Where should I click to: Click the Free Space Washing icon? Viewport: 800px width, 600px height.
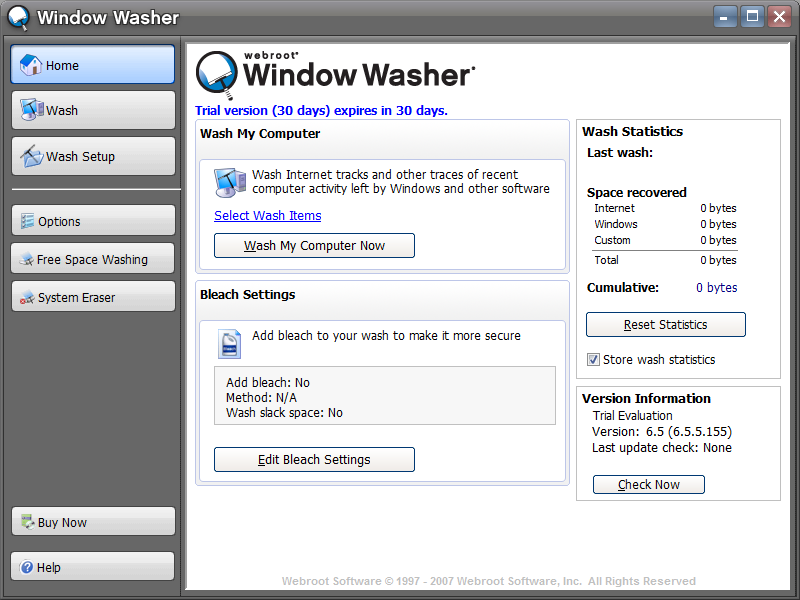26,260
